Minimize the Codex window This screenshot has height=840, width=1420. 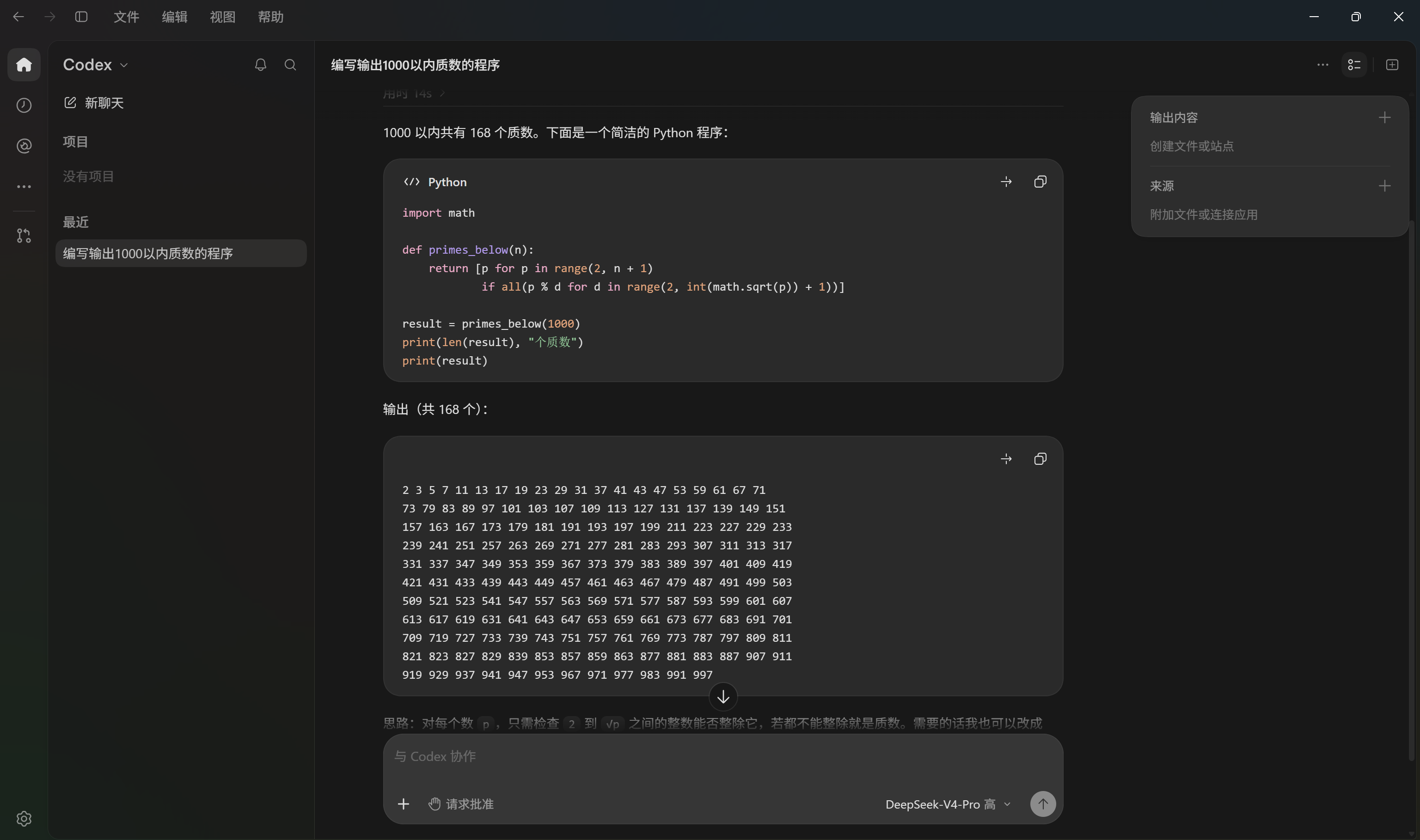click(x=1314, y=17)
